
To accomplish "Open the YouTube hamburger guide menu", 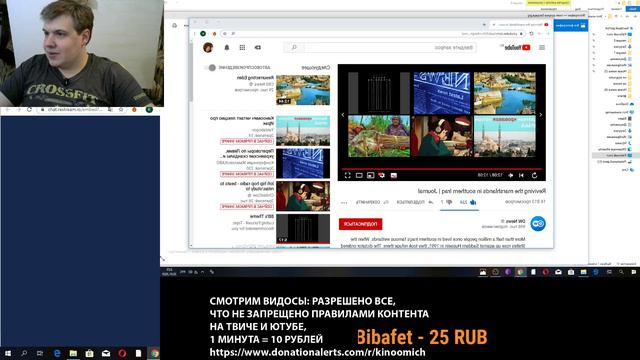I will [x=542, y=48].
